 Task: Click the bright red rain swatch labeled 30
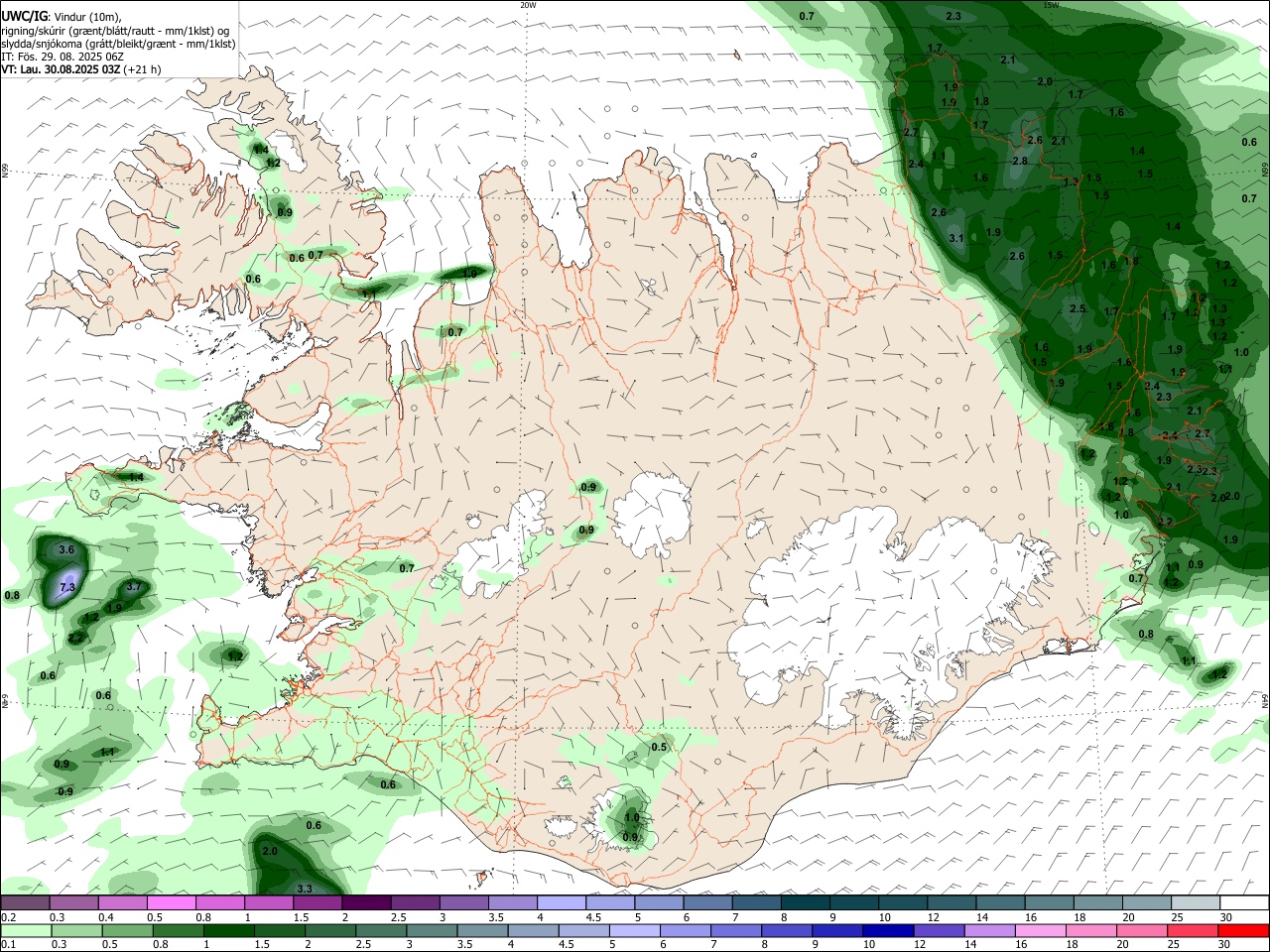(1242, 930)
